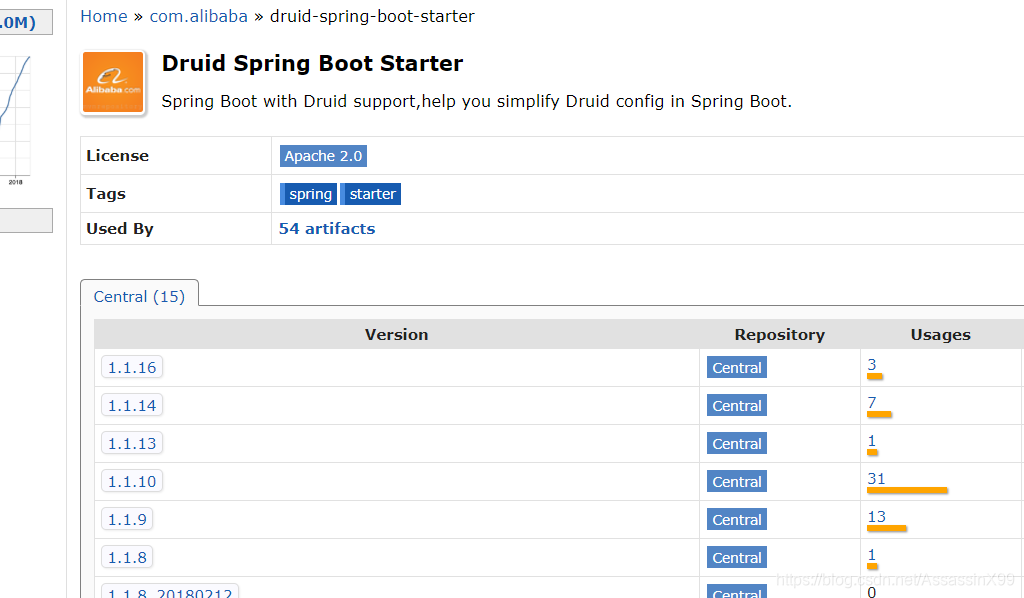Screen dimensions: 1024x598
Task: Open com.alibaba breadcrumb link
Action: (x=199, y=16)
